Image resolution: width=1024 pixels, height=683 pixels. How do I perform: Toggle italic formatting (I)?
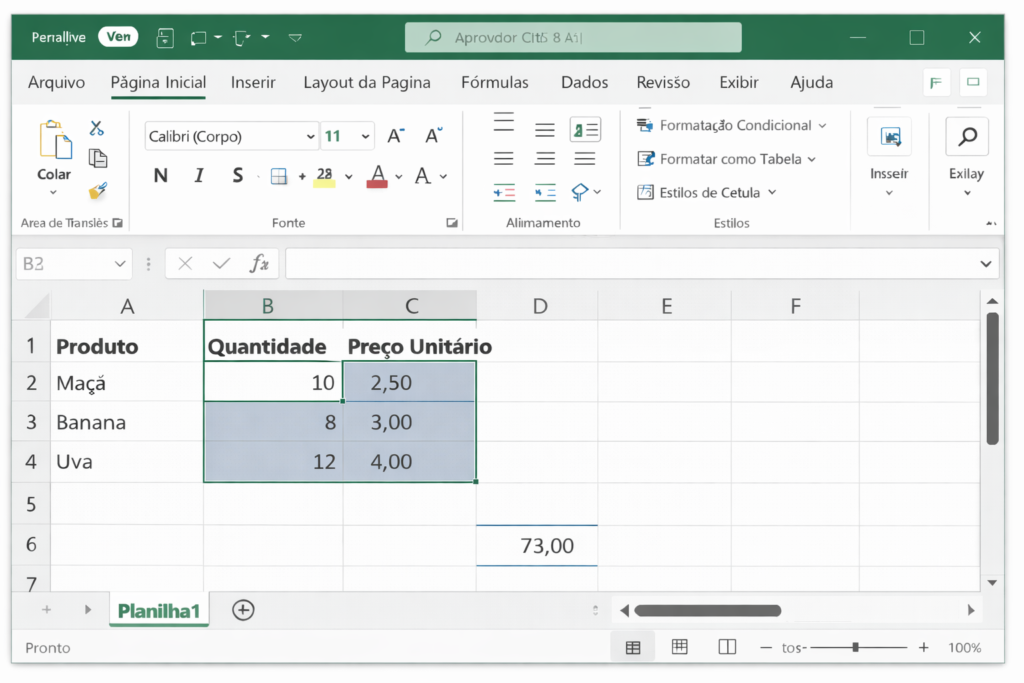coord(199,176)
